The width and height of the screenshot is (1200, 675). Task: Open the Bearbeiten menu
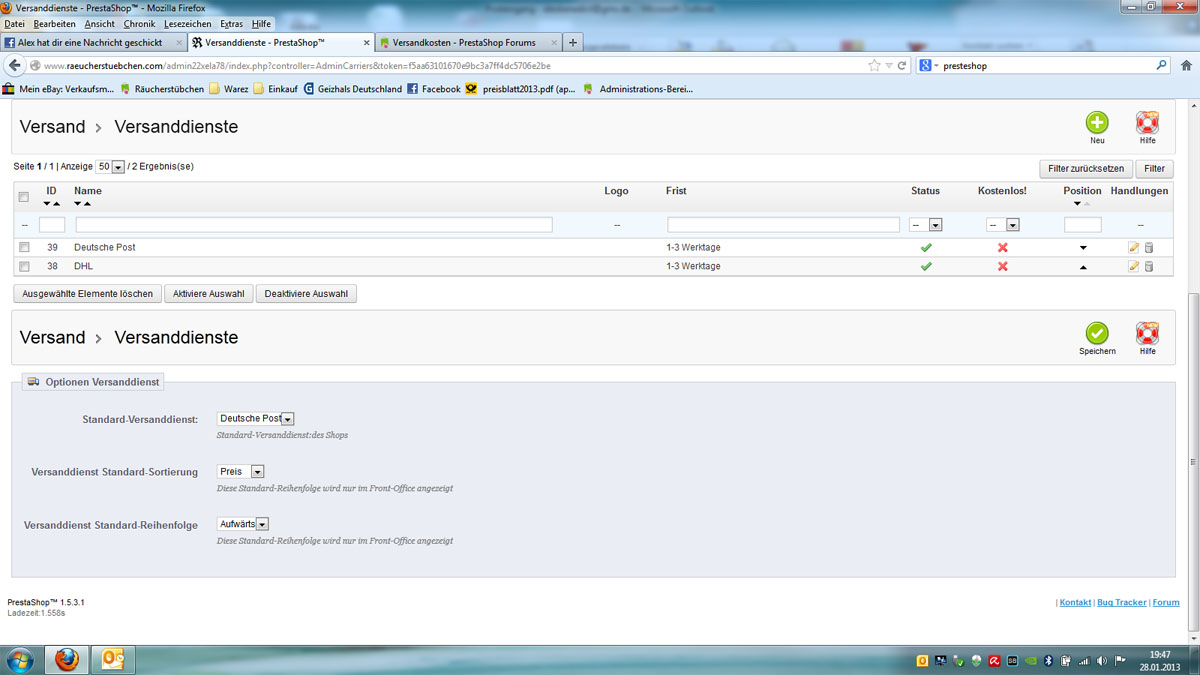54,23
